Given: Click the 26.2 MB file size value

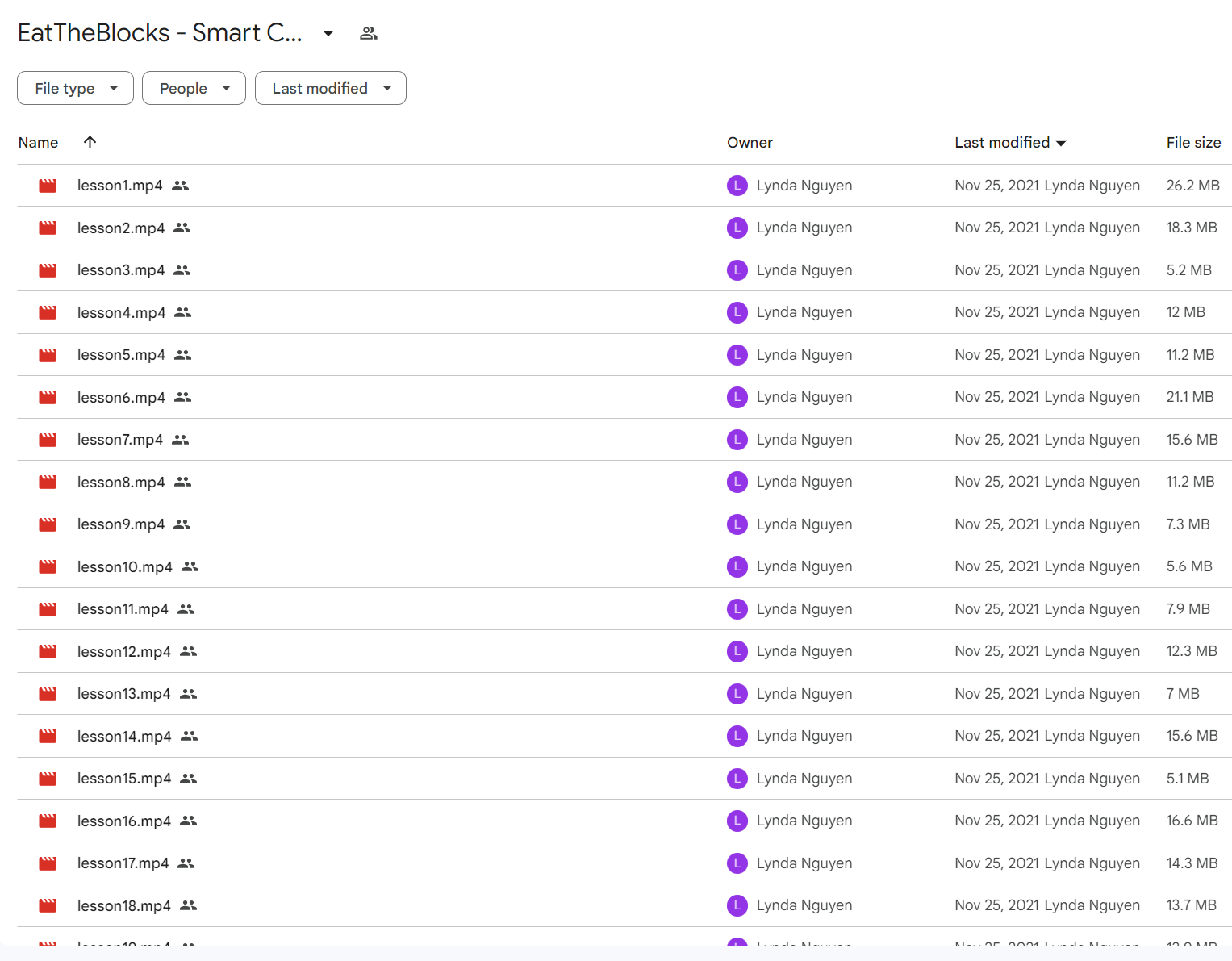Looking at the screenshot, I should [1192, 186].
